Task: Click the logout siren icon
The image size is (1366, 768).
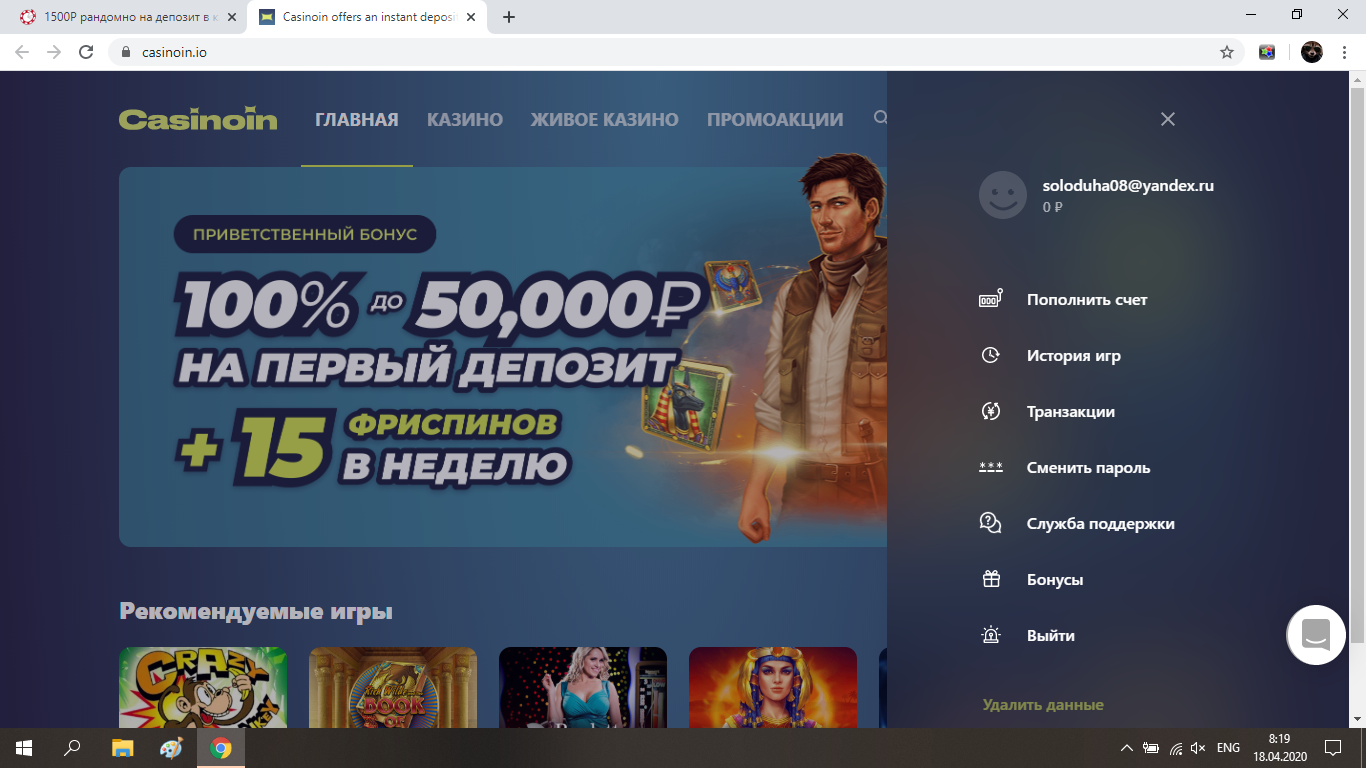Action: [991, 635]
